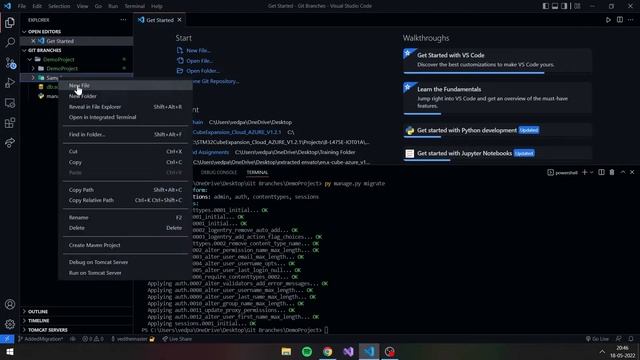Click the Open File... start link
Viewport: 640px width, 360px height.
click(200, 61)
